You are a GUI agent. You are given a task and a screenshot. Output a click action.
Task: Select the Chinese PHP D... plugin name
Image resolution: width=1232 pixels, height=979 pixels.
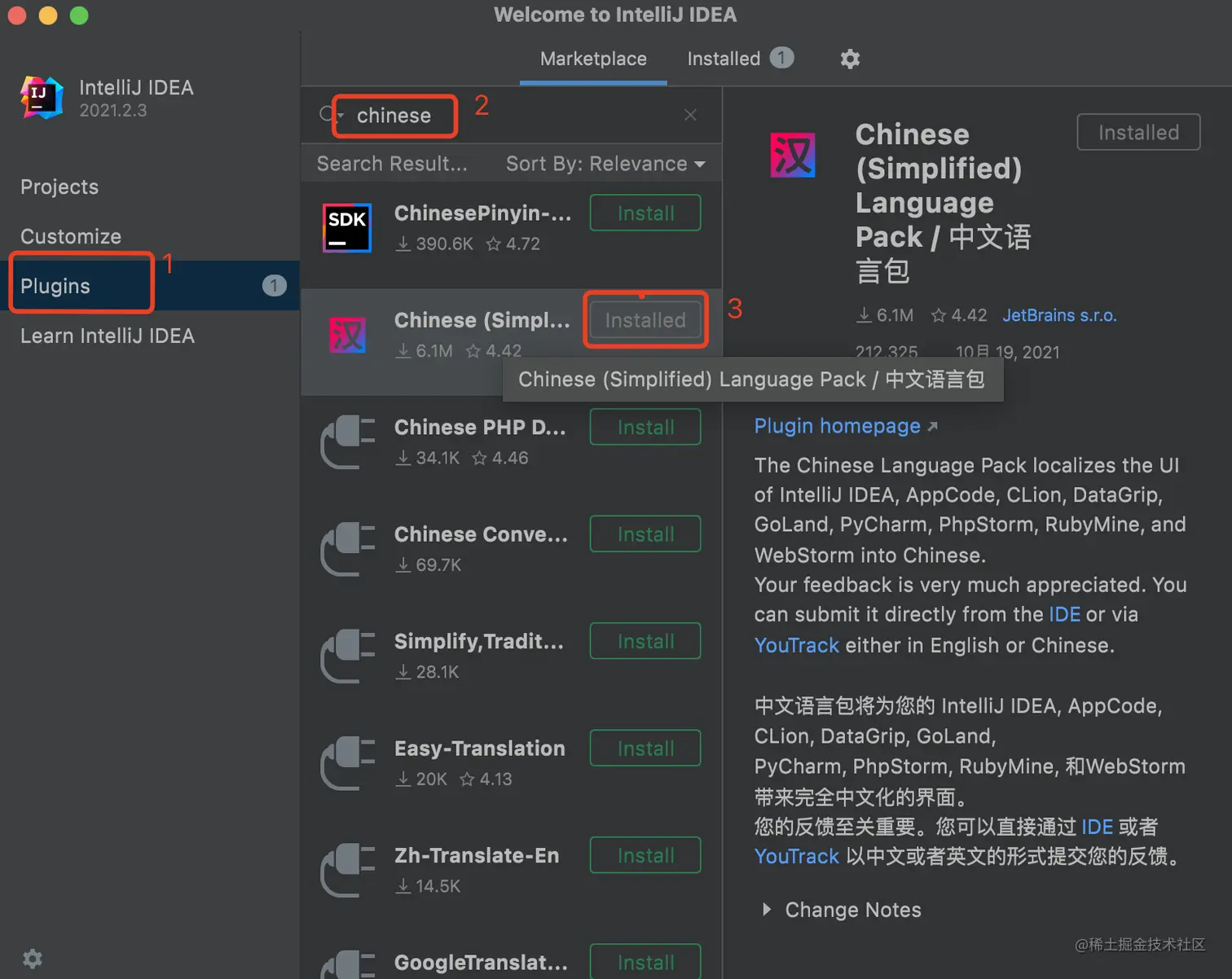480,428
